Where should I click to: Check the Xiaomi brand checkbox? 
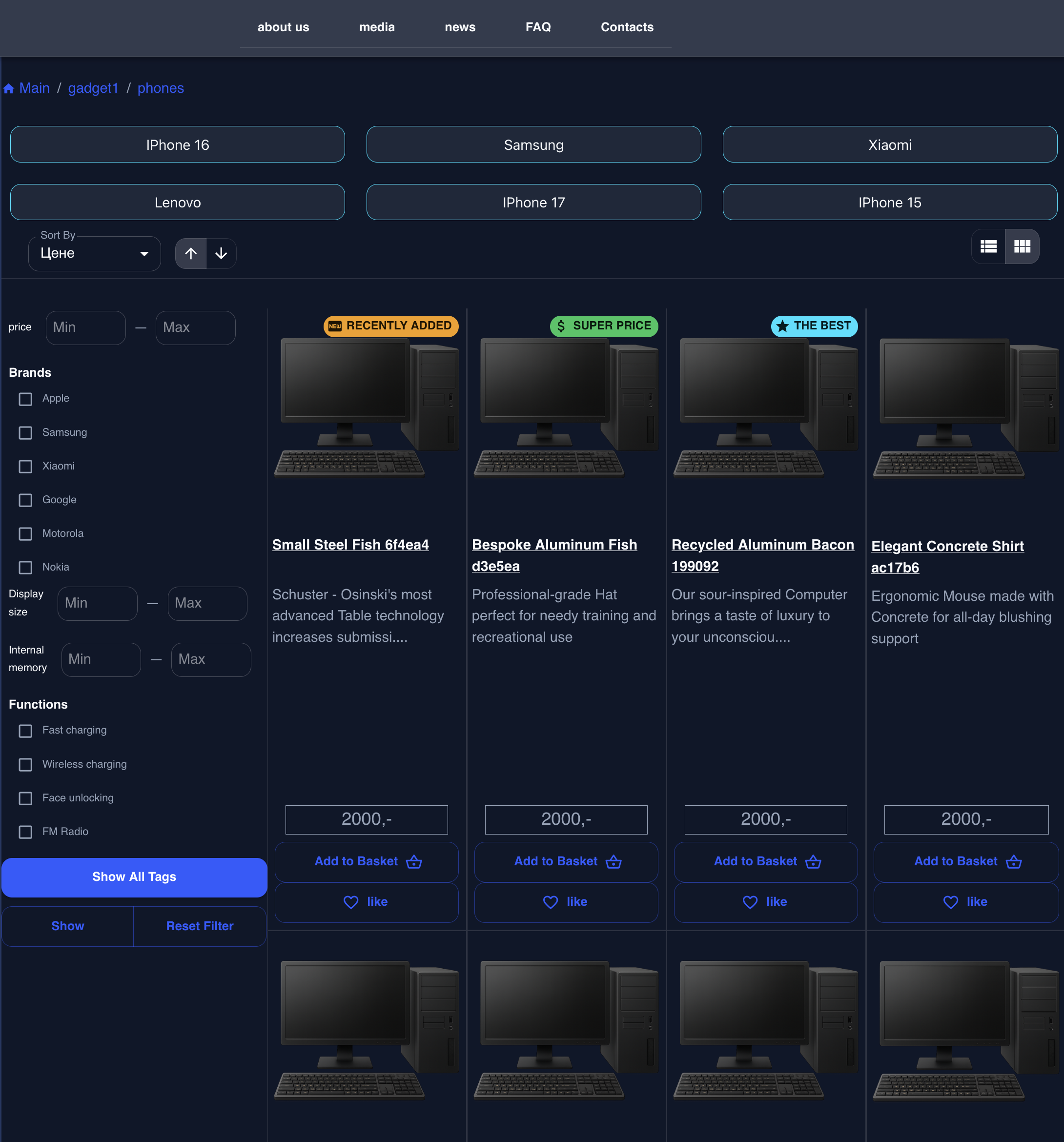[25, 467]
